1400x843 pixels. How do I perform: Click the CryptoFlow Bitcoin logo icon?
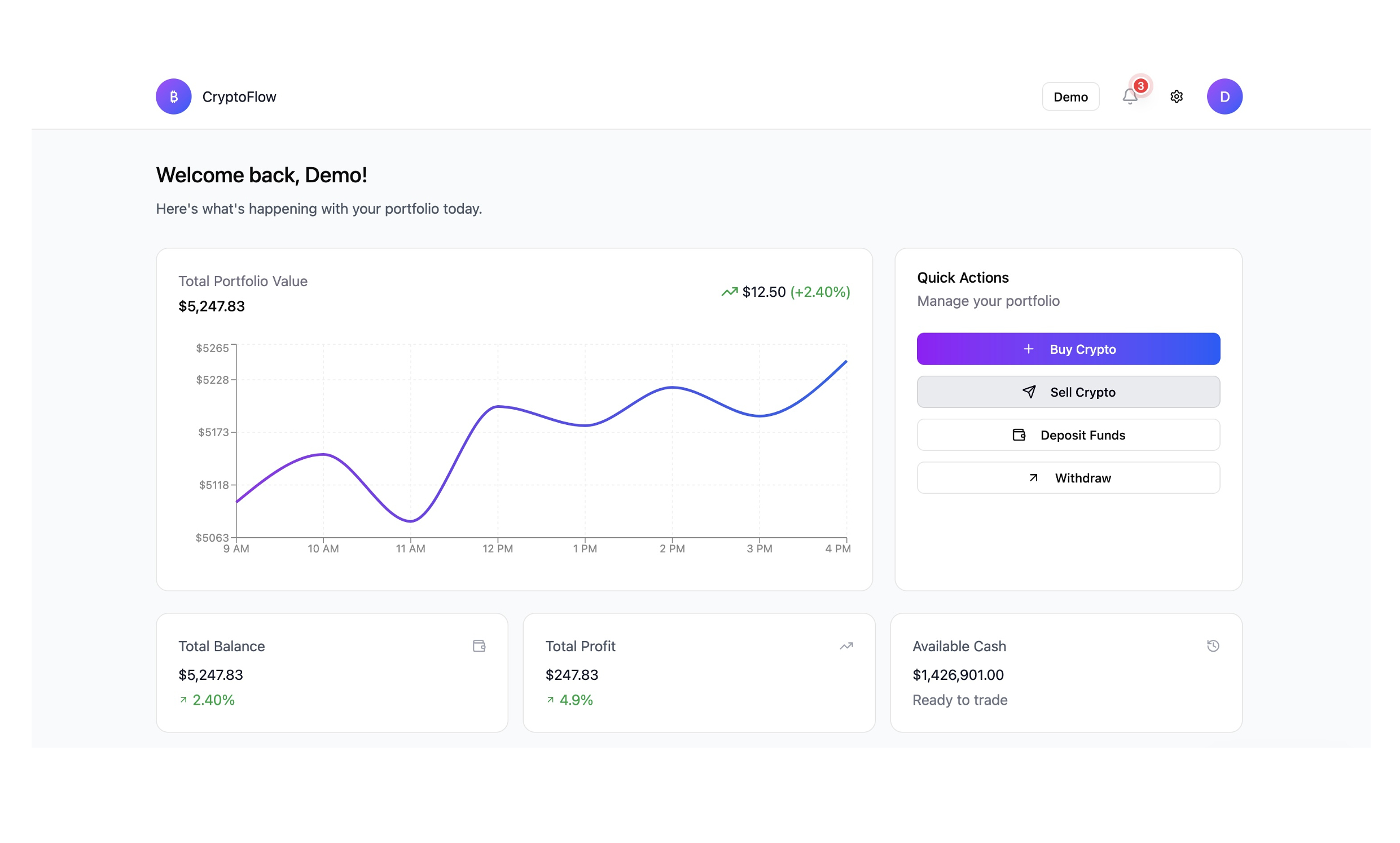pos(173,96)
